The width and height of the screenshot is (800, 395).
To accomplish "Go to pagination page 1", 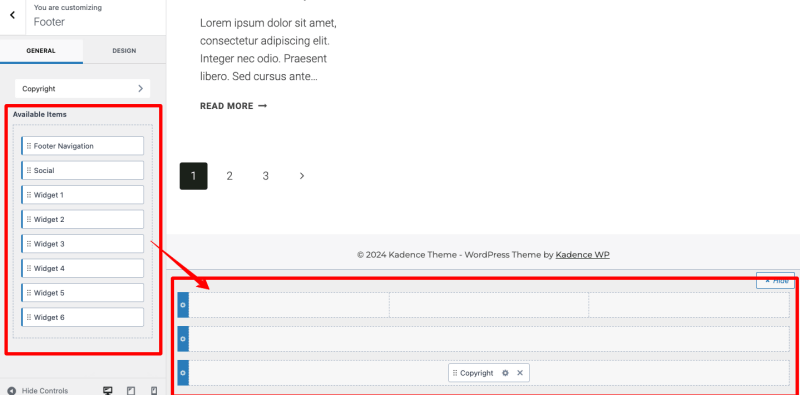I will pyautogui.click(x=193, y=176).
